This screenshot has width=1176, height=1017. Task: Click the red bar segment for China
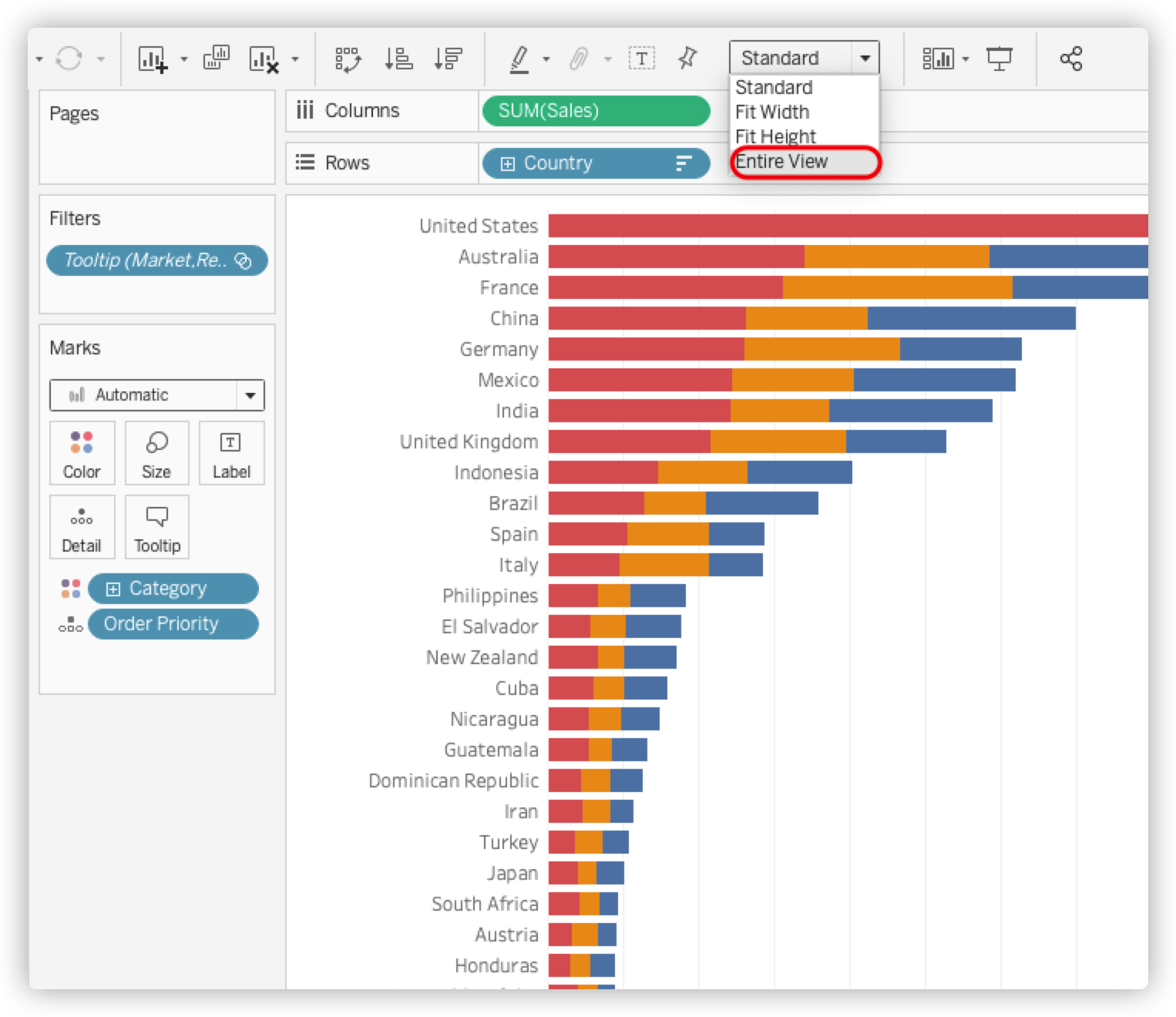pyautogui.click(x=647, y=318)
